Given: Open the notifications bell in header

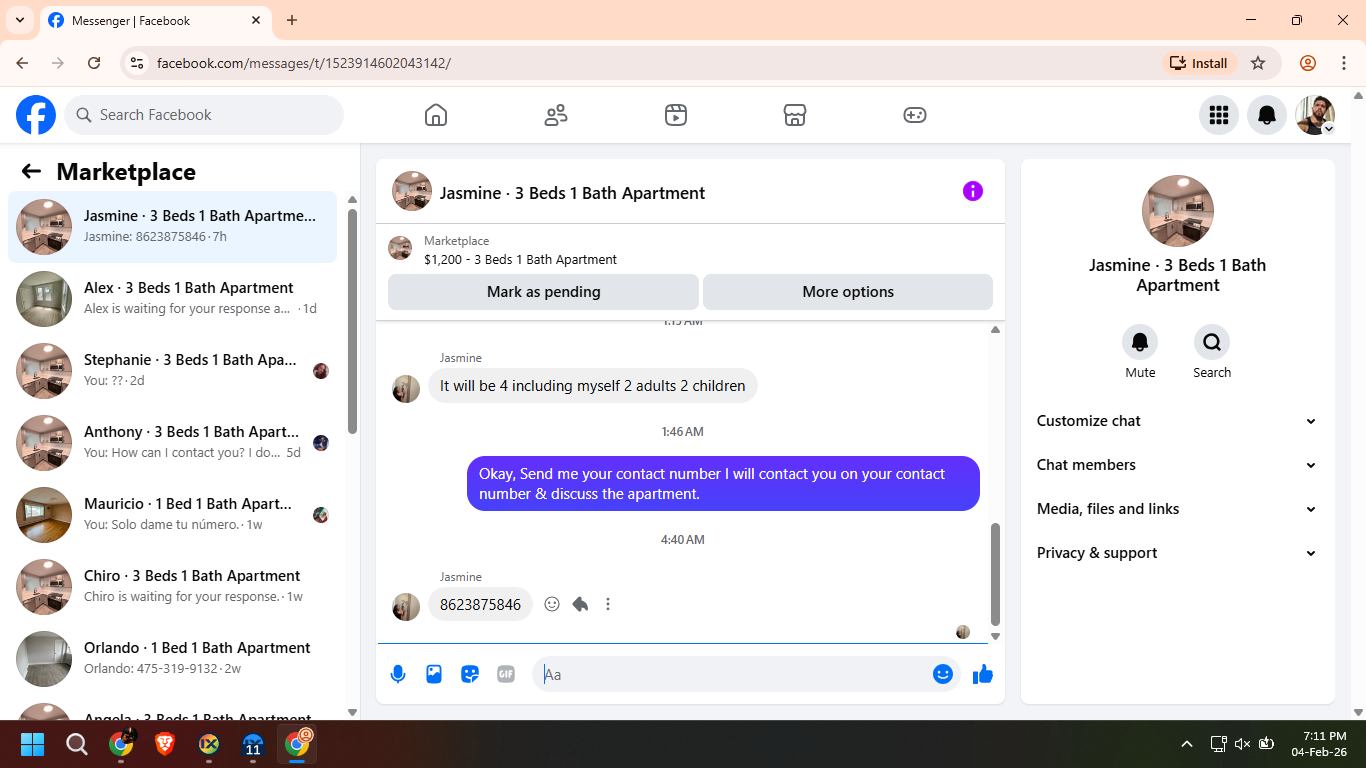Looking at the screenshot, I should click(x=1267, y=115).
